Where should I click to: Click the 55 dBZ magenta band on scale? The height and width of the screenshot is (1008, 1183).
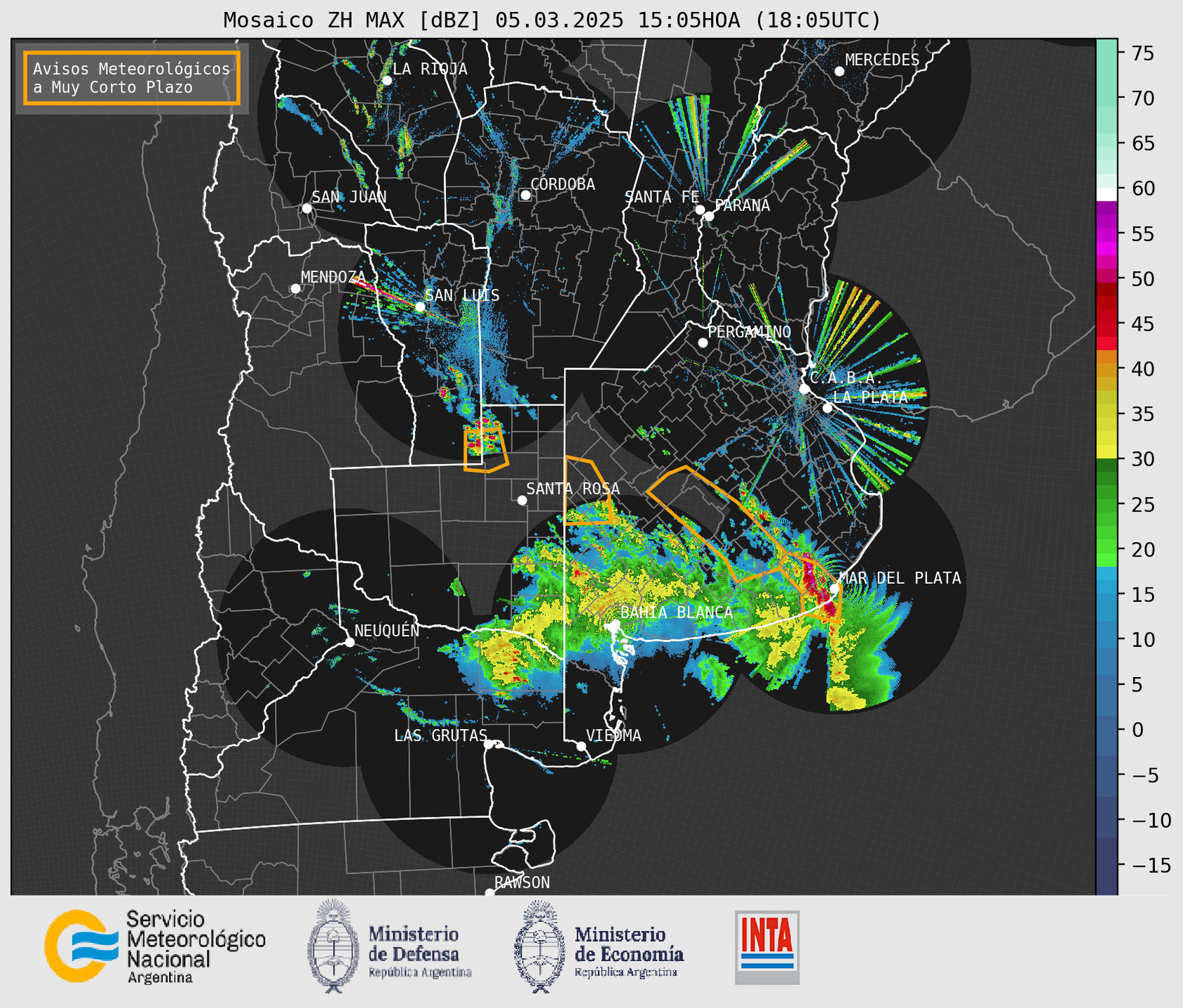coord(1107,233)
